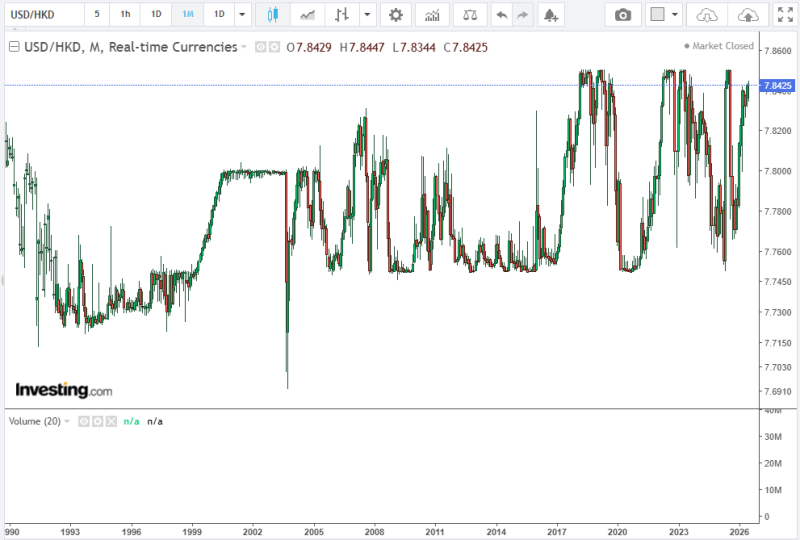Open layout rectangle dropdown arrow
The width and height of the screenshot is (800, 540).
pyautogui.click(x=674, y=15)
